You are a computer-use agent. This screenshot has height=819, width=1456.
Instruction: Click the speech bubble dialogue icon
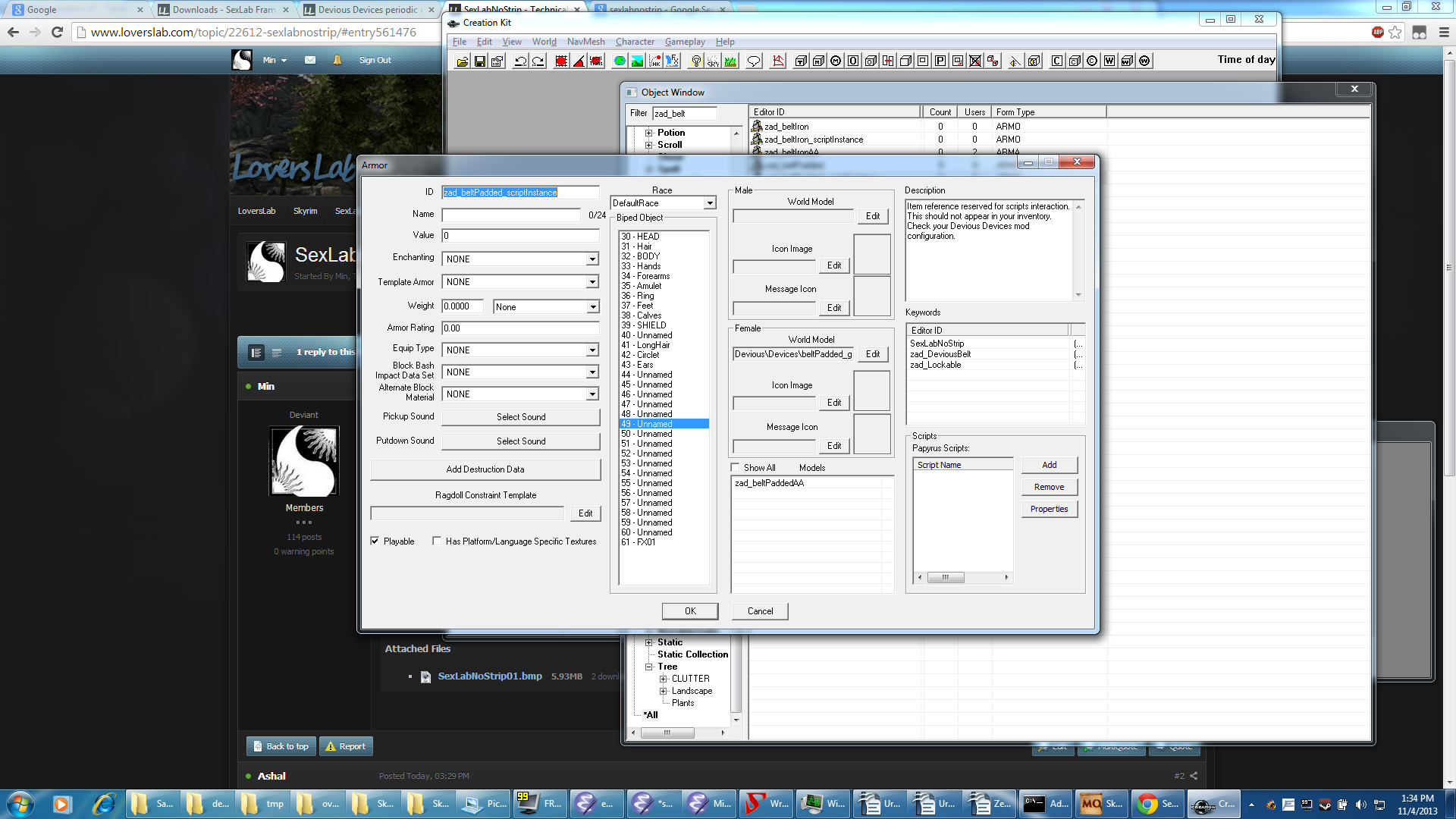[x=754, y=61]
